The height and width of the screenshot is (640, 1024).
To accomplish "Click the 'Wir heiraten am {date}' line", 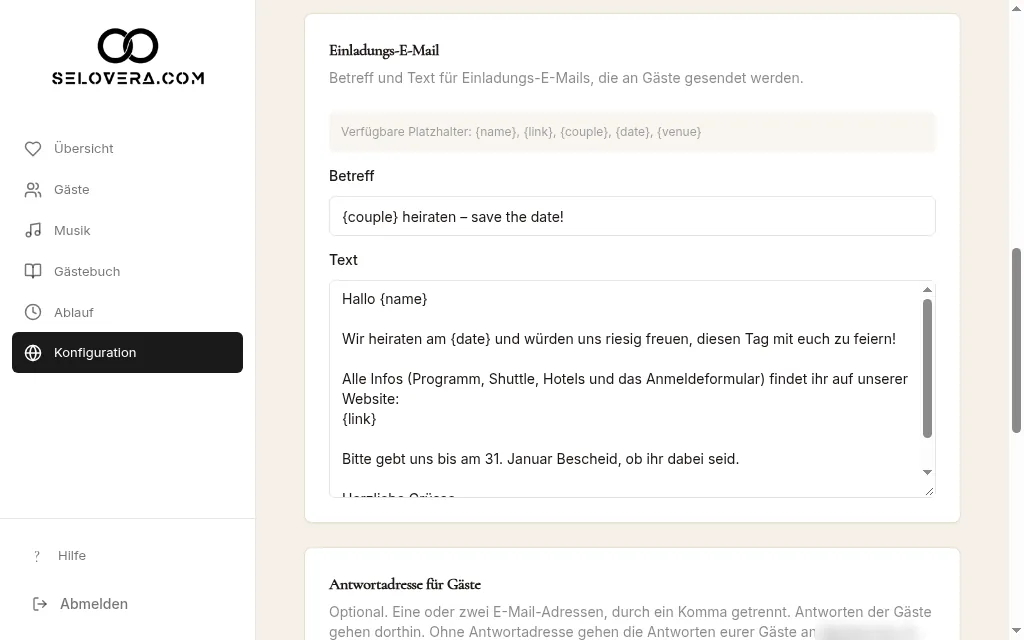I will coord(619,339).
